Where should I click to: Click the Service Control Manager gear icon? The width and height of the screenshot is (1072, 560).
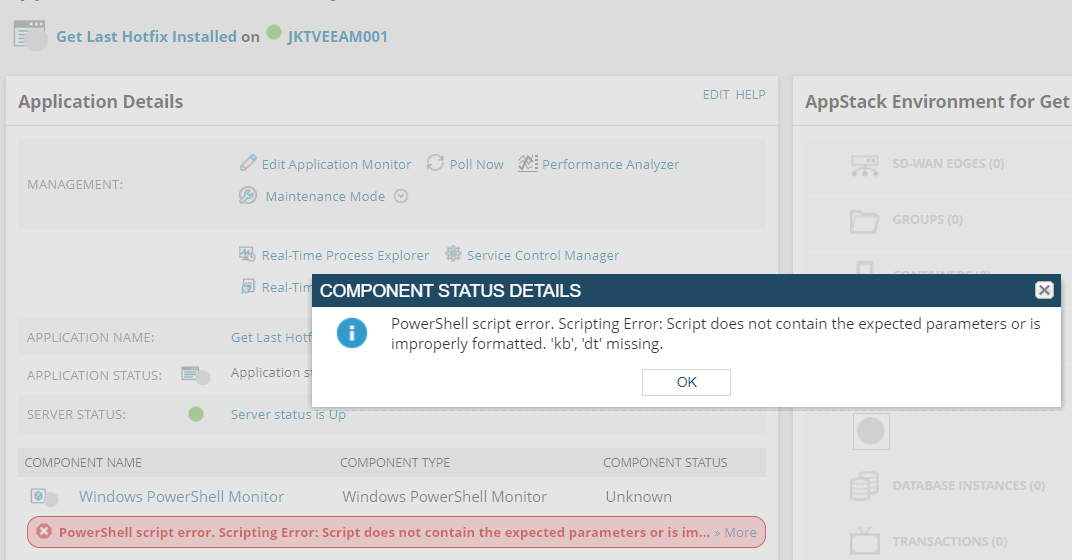(453, 254)
